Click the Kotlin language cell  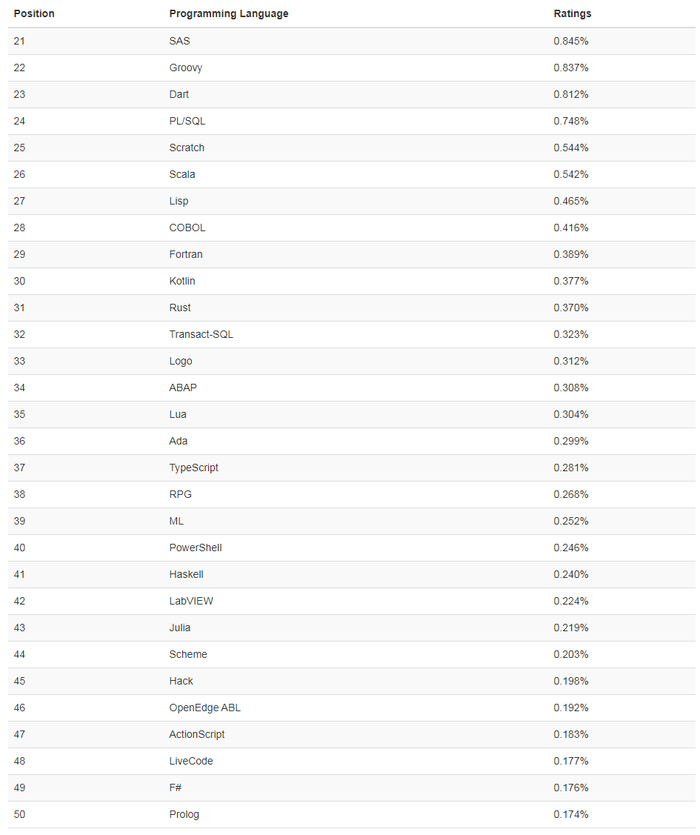[x=183, y=281]
